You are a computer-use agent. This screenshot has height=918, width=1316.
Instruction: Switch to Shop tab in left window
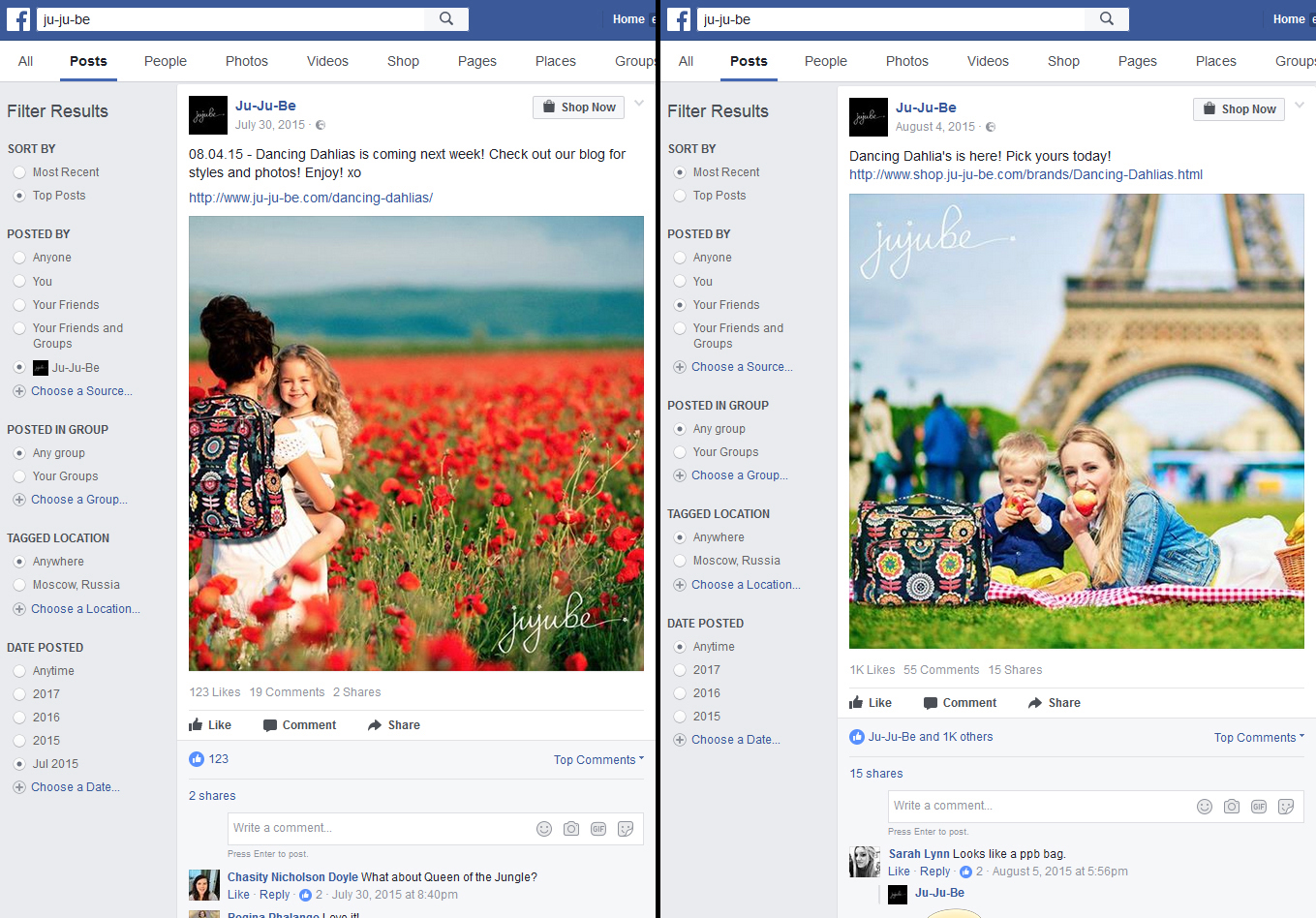tap(403, 61)
